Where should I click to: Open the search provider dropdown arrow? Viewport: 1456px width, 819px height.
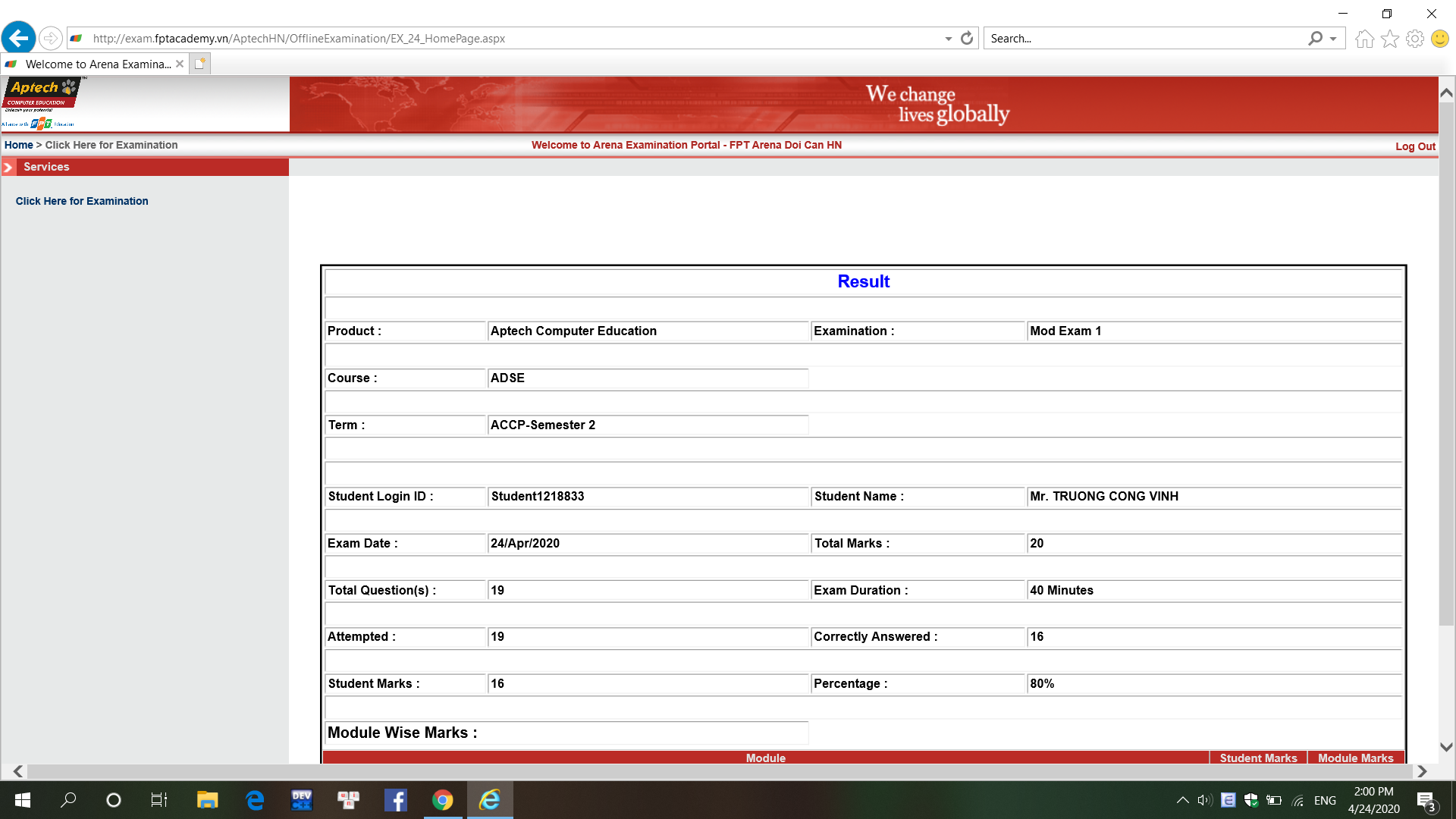(x=1333, y=39)
